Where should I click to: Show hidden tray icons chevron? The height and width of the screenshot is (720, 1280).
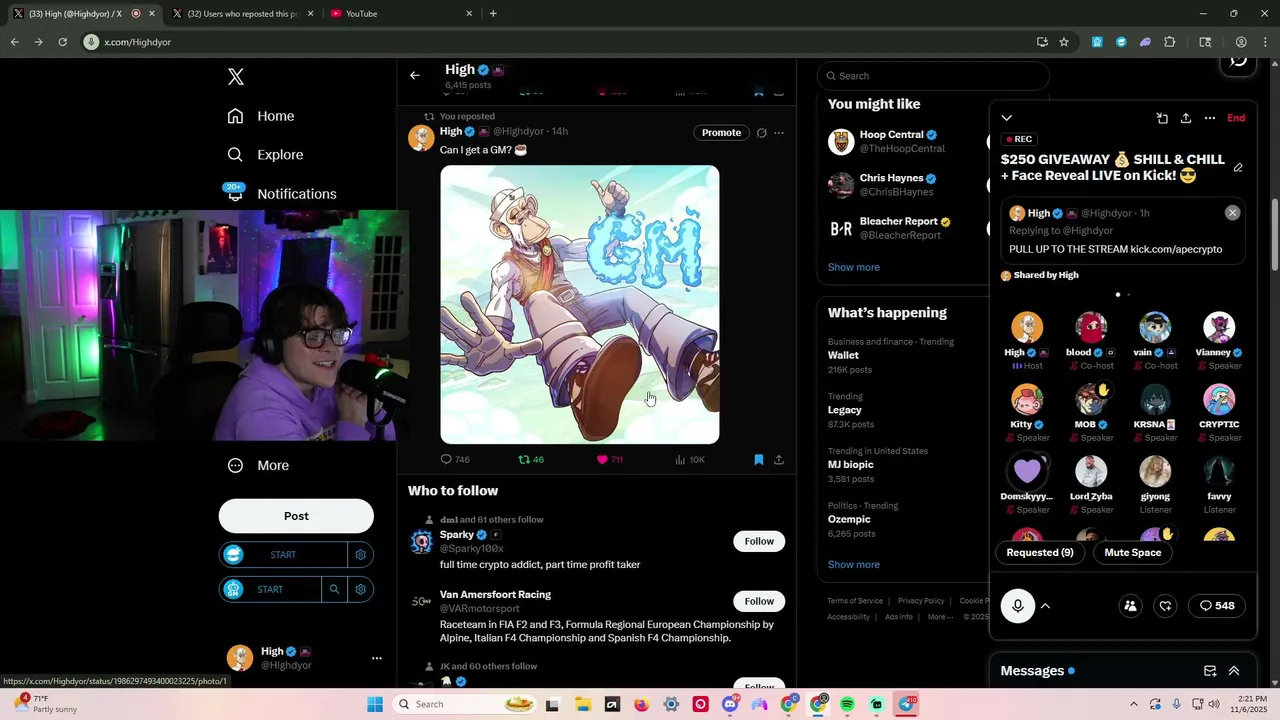1133,704
